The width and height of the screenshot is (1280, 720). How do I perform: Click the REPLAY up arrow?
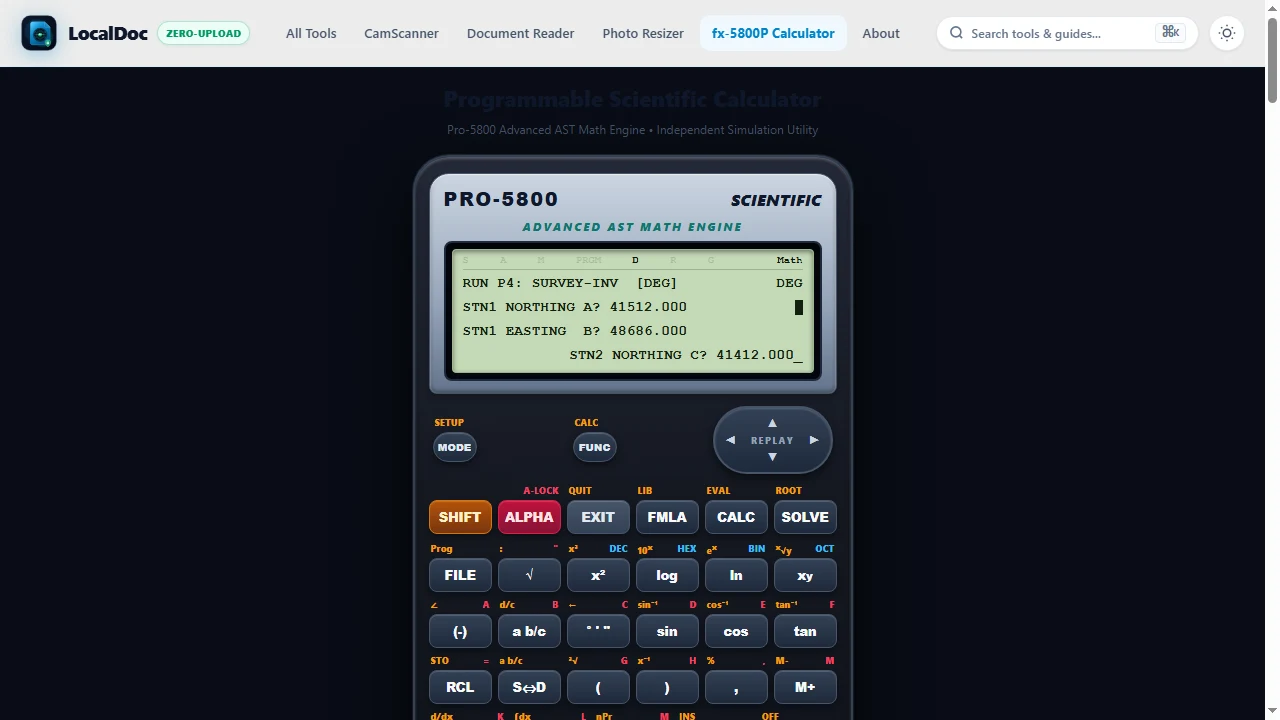[772, 422]
